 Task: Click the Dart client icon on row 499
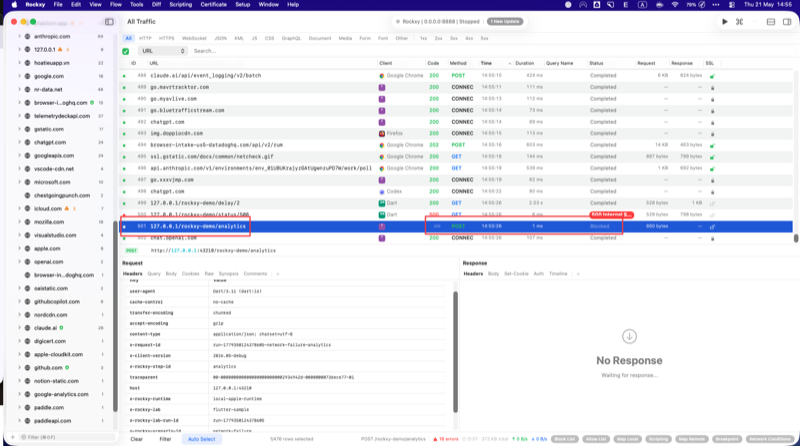point(382,203)
